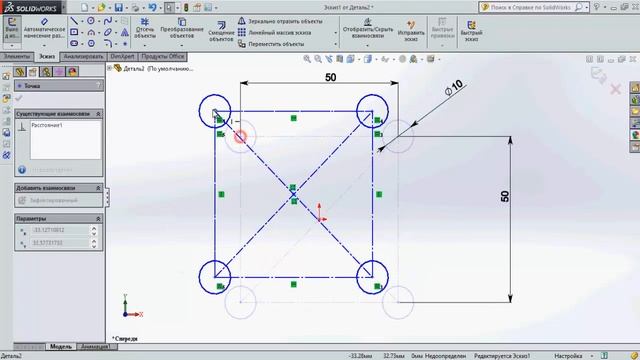
Task: Click the Select cursor tool icon
Action: (x=169, y=7)
